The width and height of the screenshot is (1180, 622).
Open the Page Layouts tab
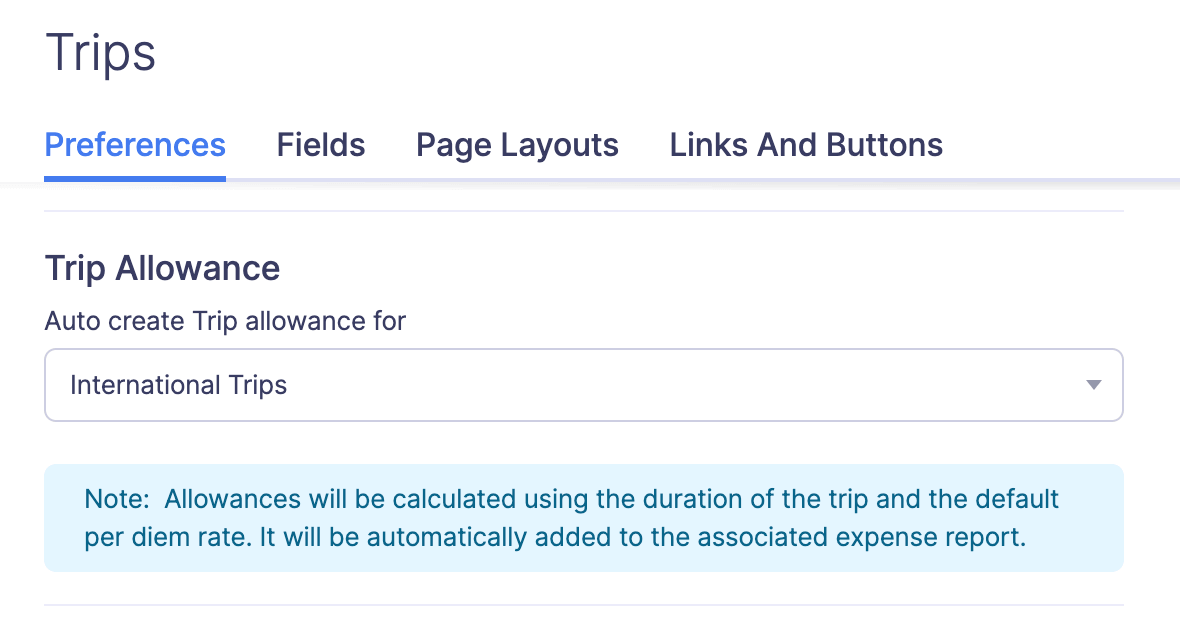[517, 145]
